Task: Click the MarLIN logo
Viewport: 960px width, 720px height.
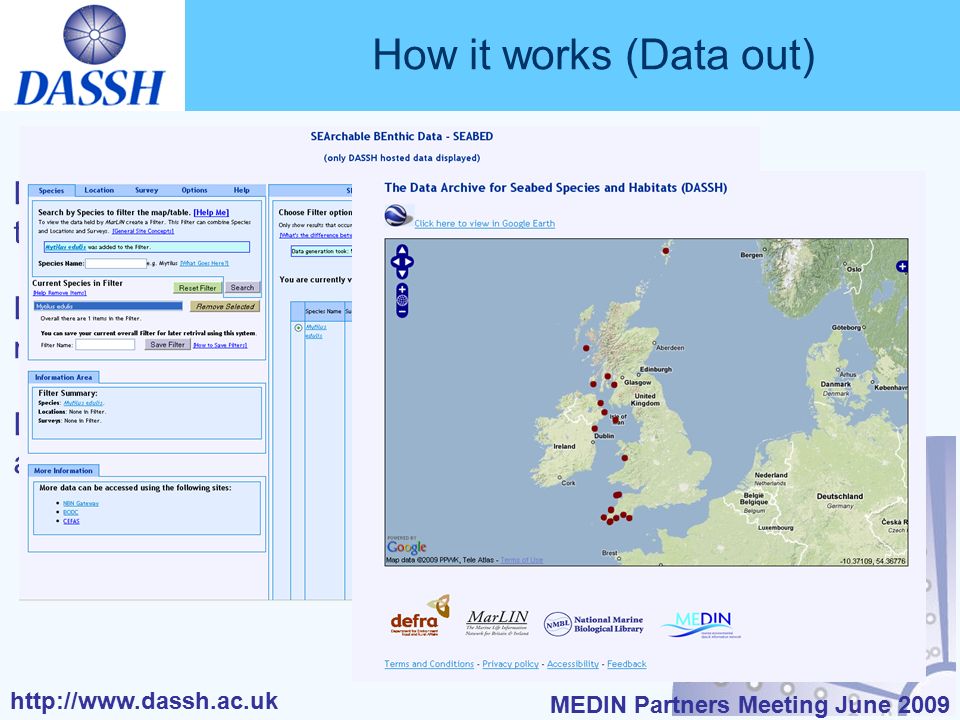Action: [x=497, y=623]
